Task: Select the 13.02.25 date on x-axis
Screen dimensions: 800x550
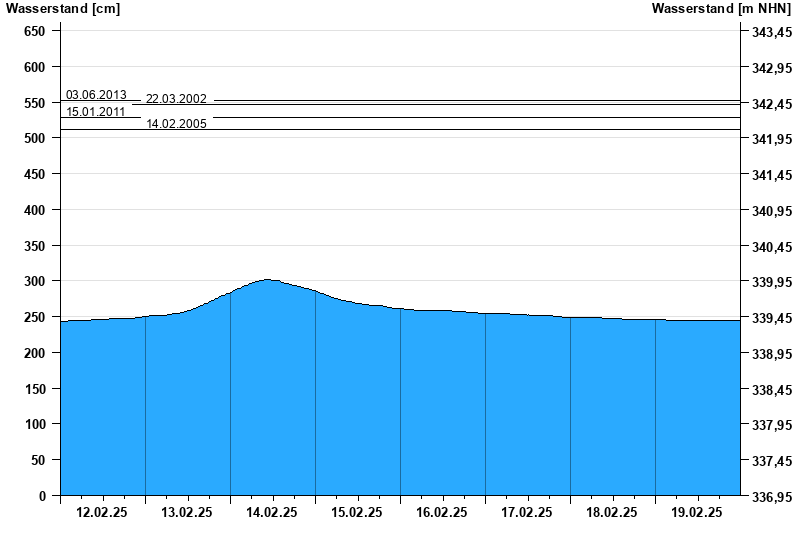Action: (x=187, y=512)
